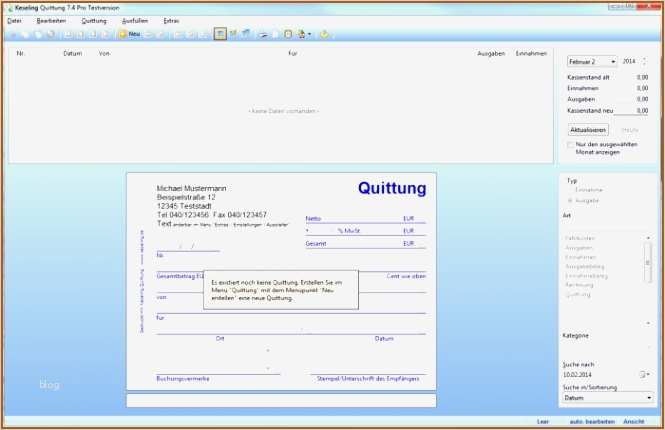Click the Michael Mustermann sender name
The height and width of the screenshot is (430, 665).
[x=191, y=188]
